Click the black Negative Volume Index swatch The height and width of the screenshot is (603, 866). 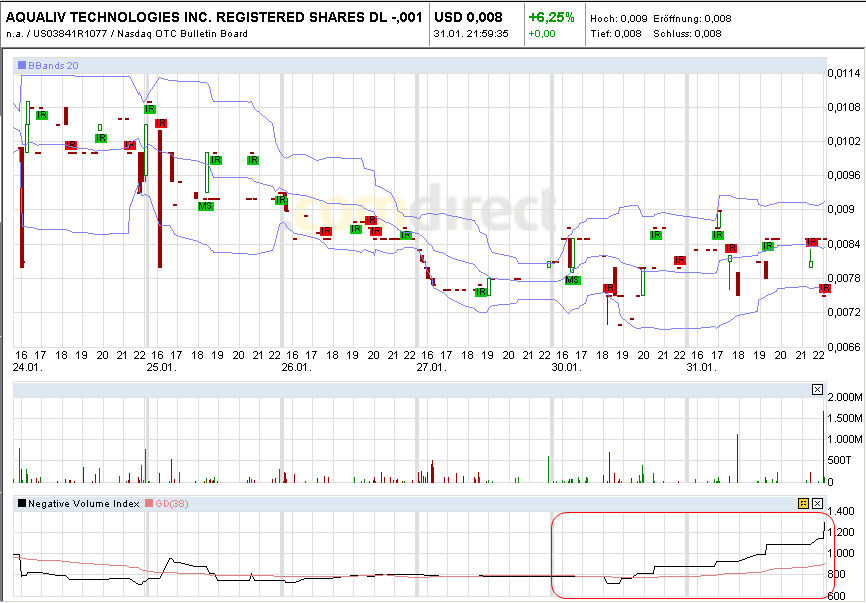pos(22,503)
